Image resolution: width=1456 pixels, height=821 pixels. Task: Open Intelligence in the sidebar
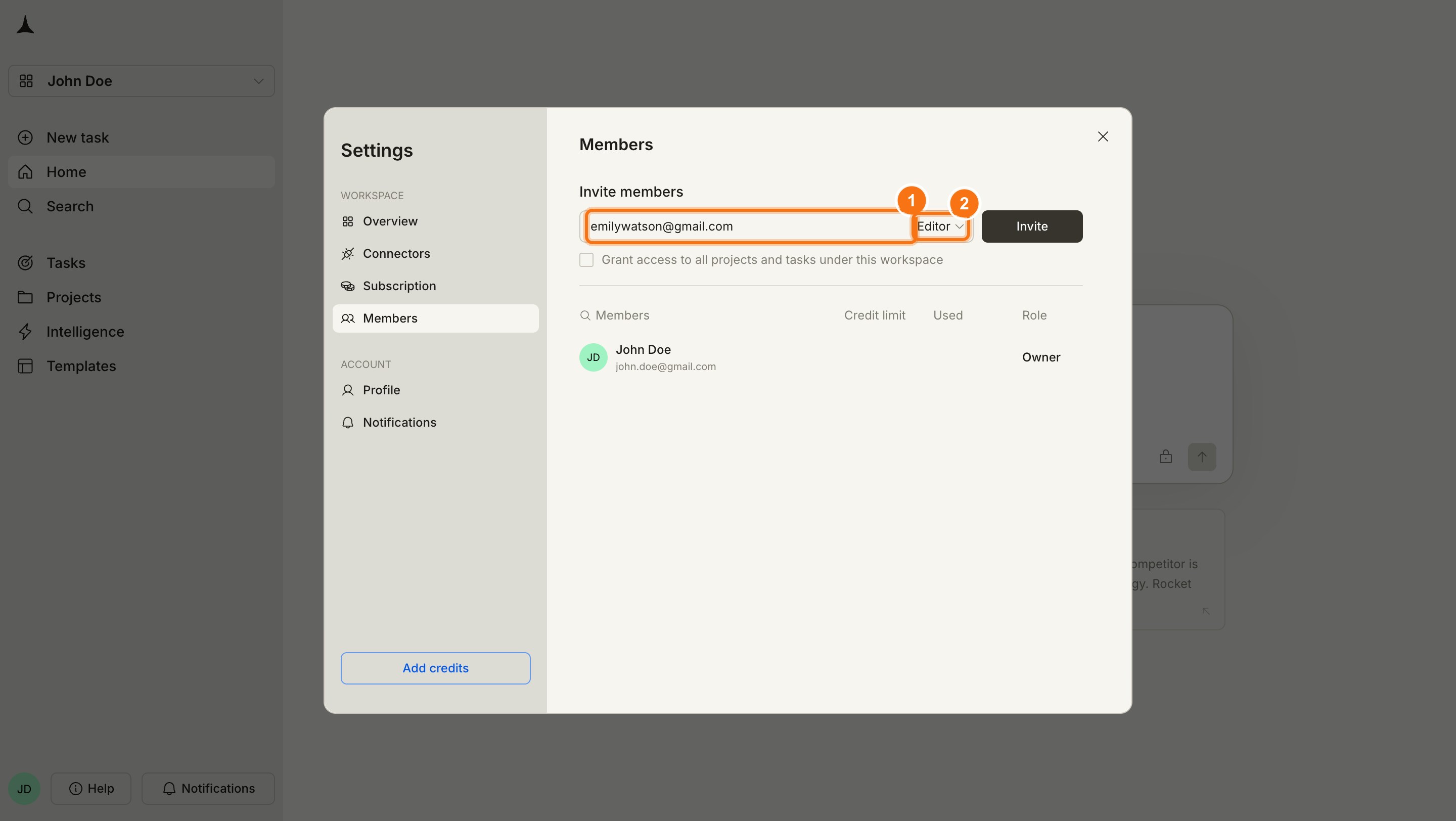point(142,332)
